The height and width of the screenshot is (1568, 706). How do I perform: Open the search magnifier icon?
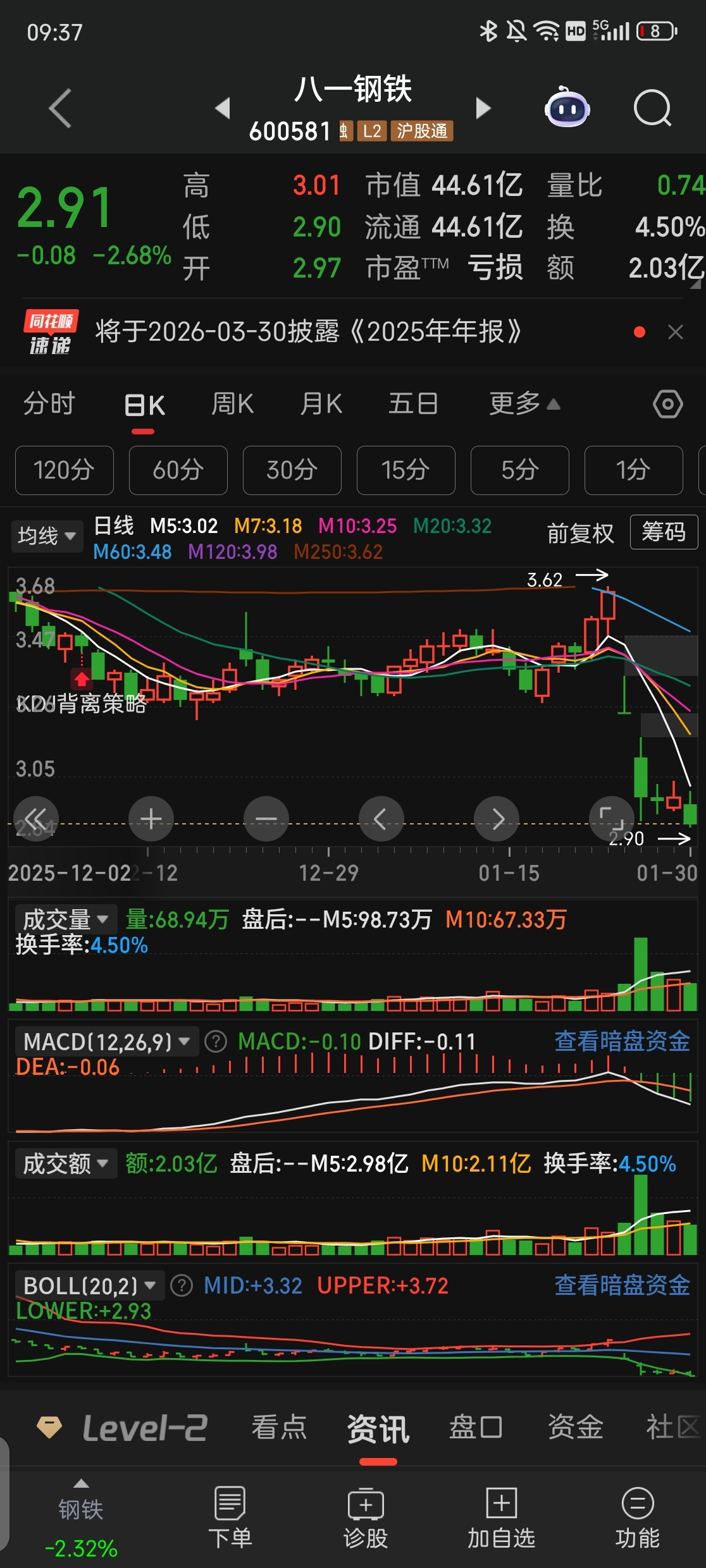click(652, 108)
